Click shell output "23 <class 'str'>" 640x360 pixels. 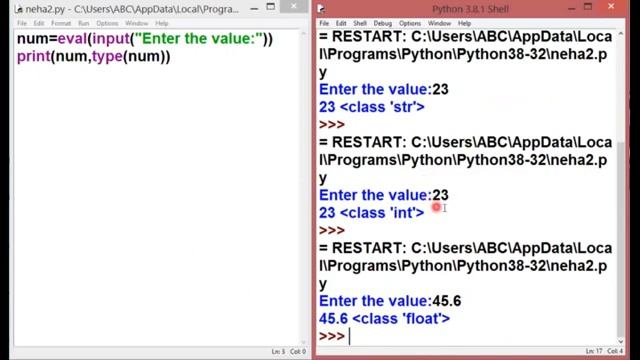click(x=371, y=107)
